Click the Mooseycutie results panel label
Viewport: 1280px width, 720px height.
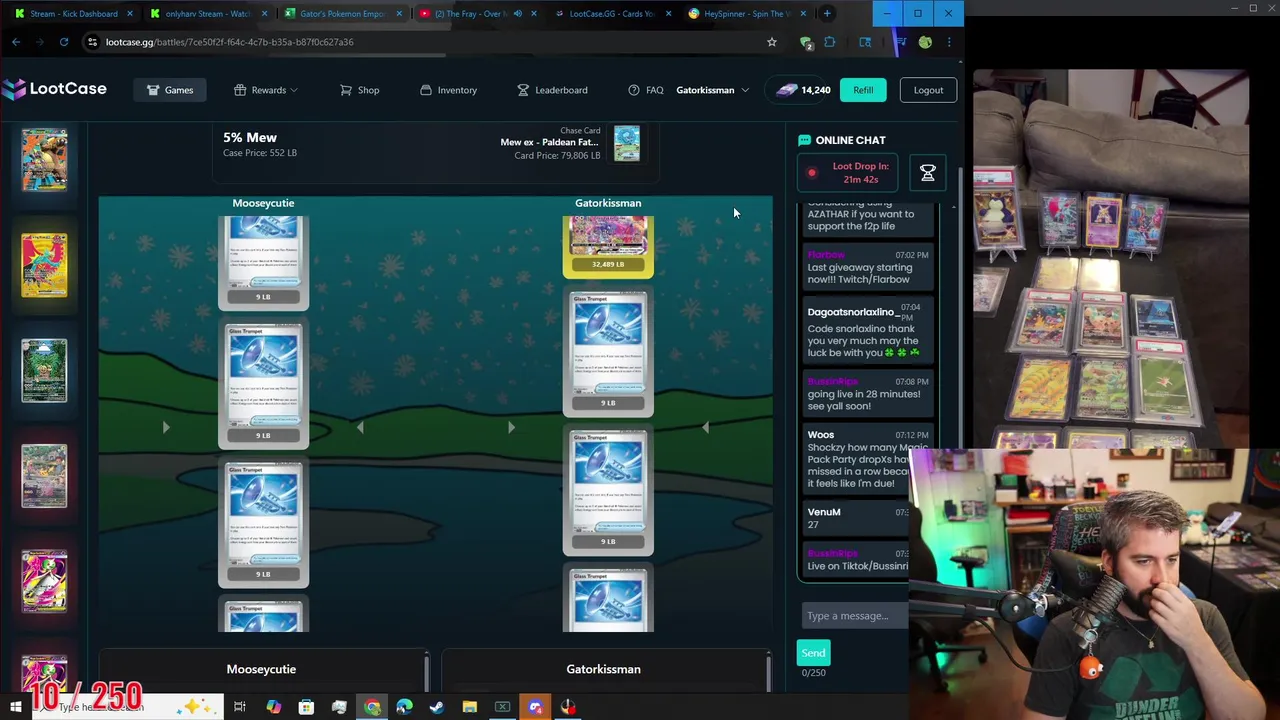[x=261, y=669]
